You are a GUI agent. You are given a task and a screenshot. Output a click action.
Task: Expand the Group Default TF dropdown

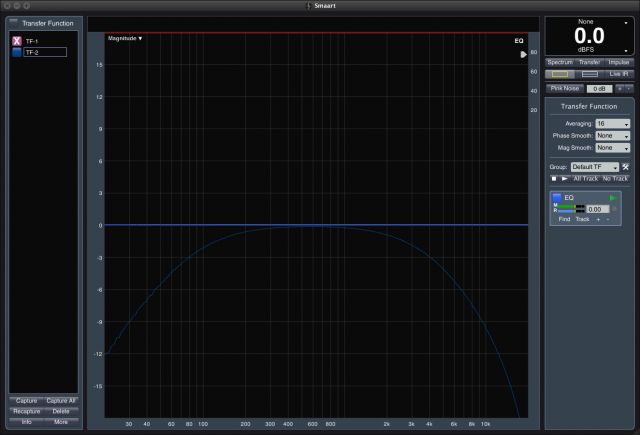(x=594, y=166)
